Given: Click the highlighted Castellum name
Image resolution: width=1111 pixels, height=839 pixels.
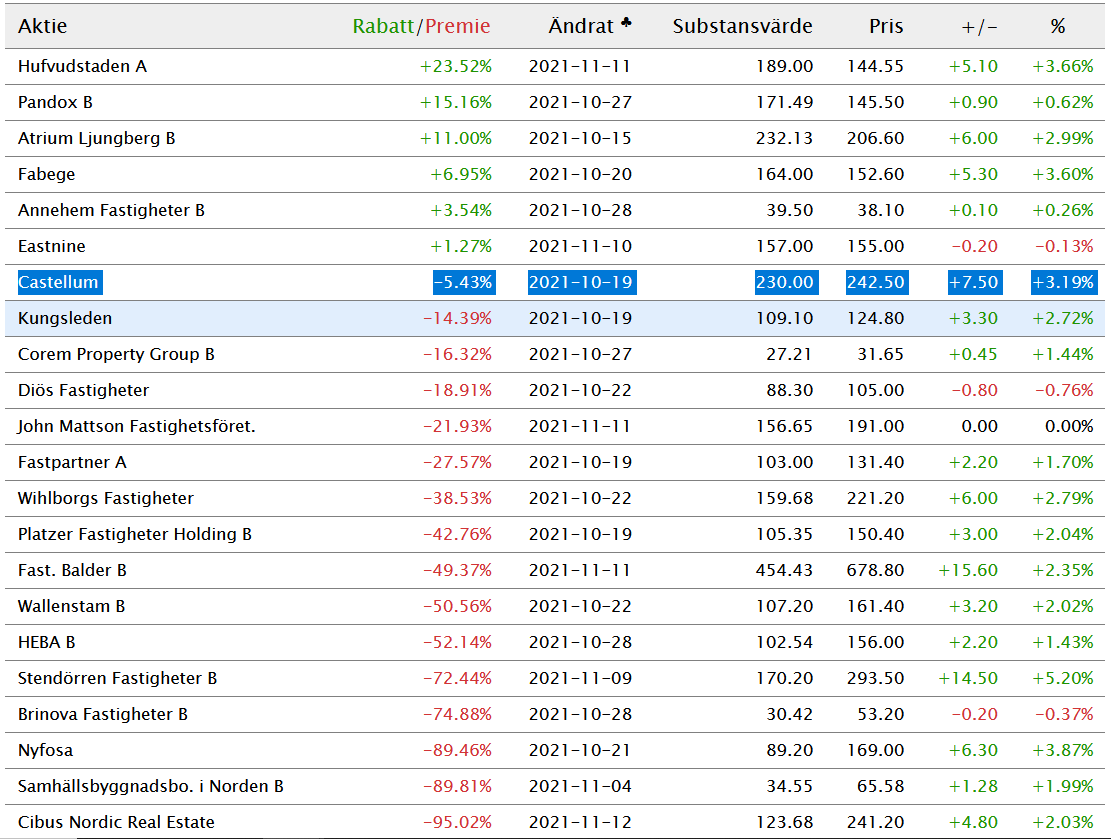Looking at the screenshot, I should click(58, 282).
